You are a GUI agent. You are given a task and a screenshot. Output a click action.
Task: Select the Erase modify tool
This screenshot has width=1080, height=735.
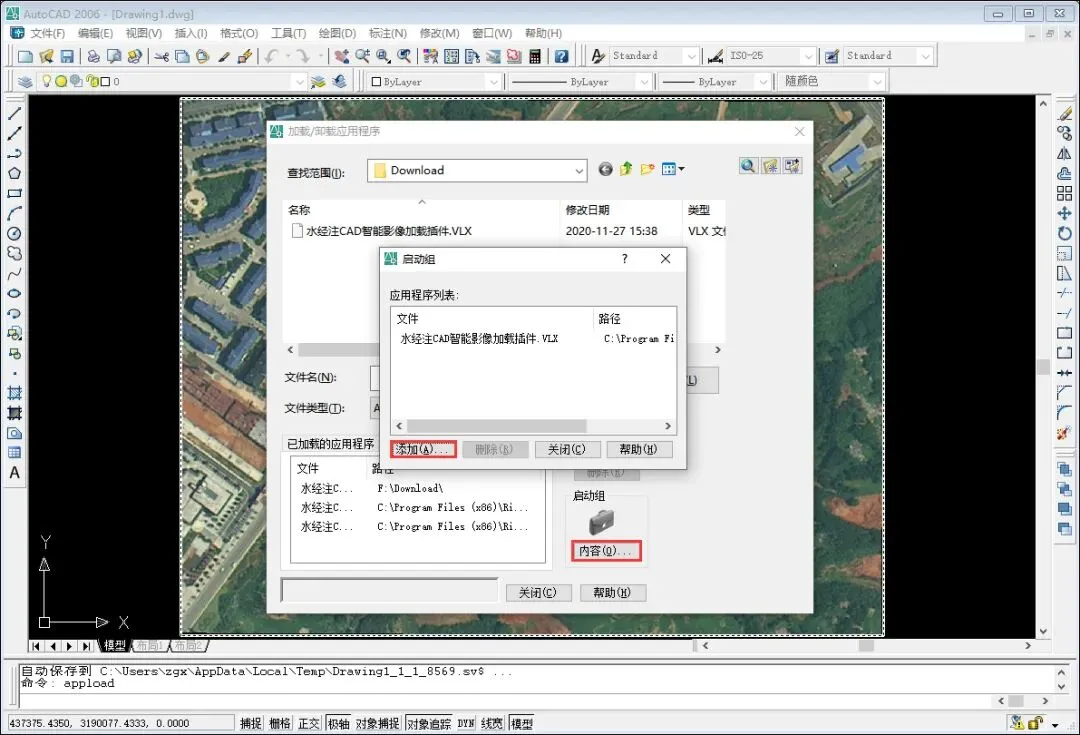(1065, 113)
